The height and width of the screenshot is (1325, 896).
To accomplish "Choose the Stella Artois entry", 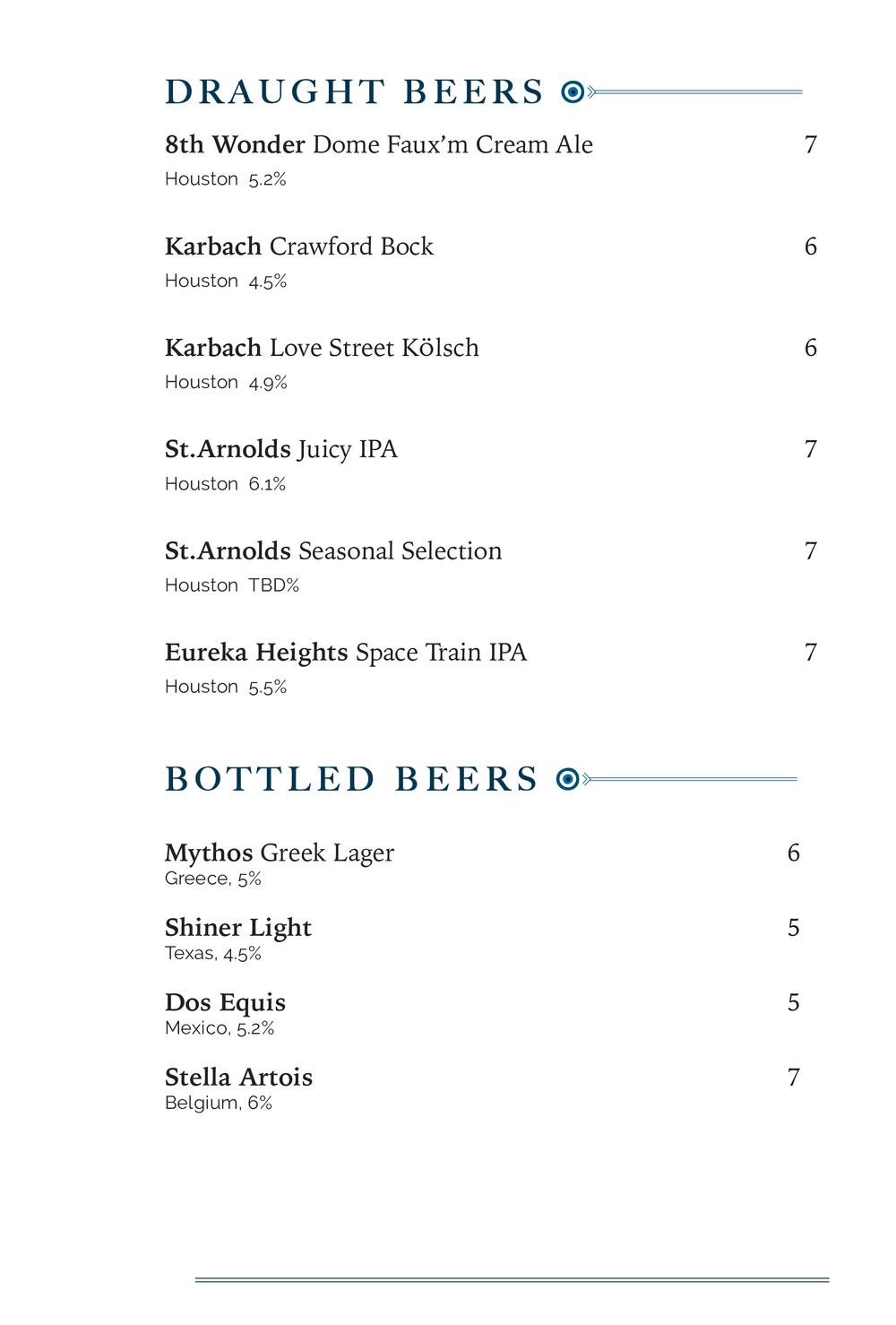I will (239, 1078).
